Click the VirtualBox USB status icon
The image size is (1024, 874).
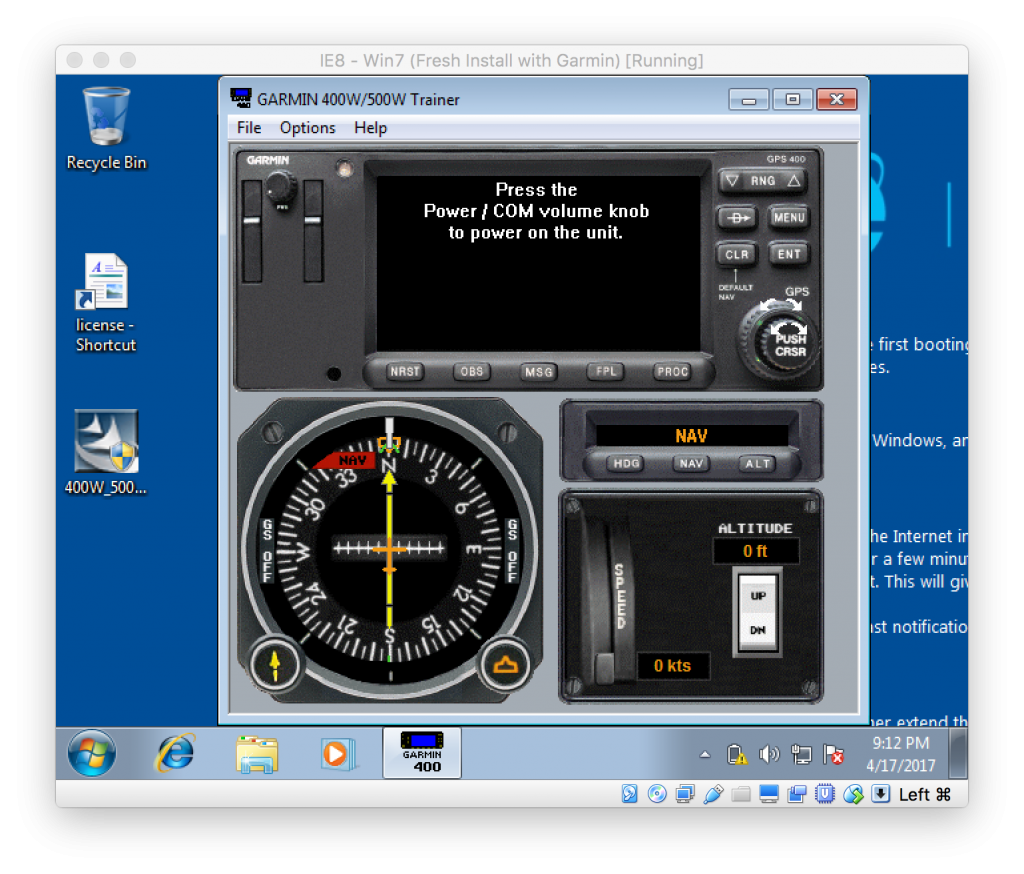(x=713, y=794)
